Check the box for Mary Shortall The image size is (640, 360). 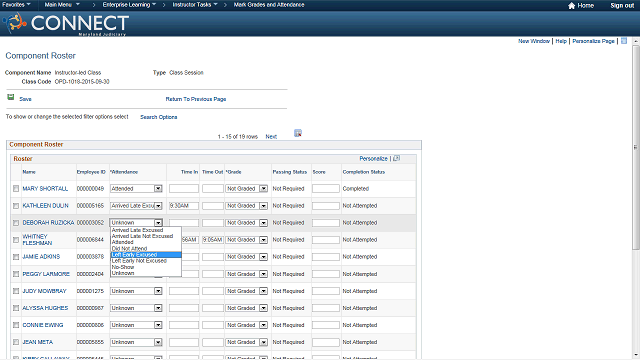pos(16,189)
